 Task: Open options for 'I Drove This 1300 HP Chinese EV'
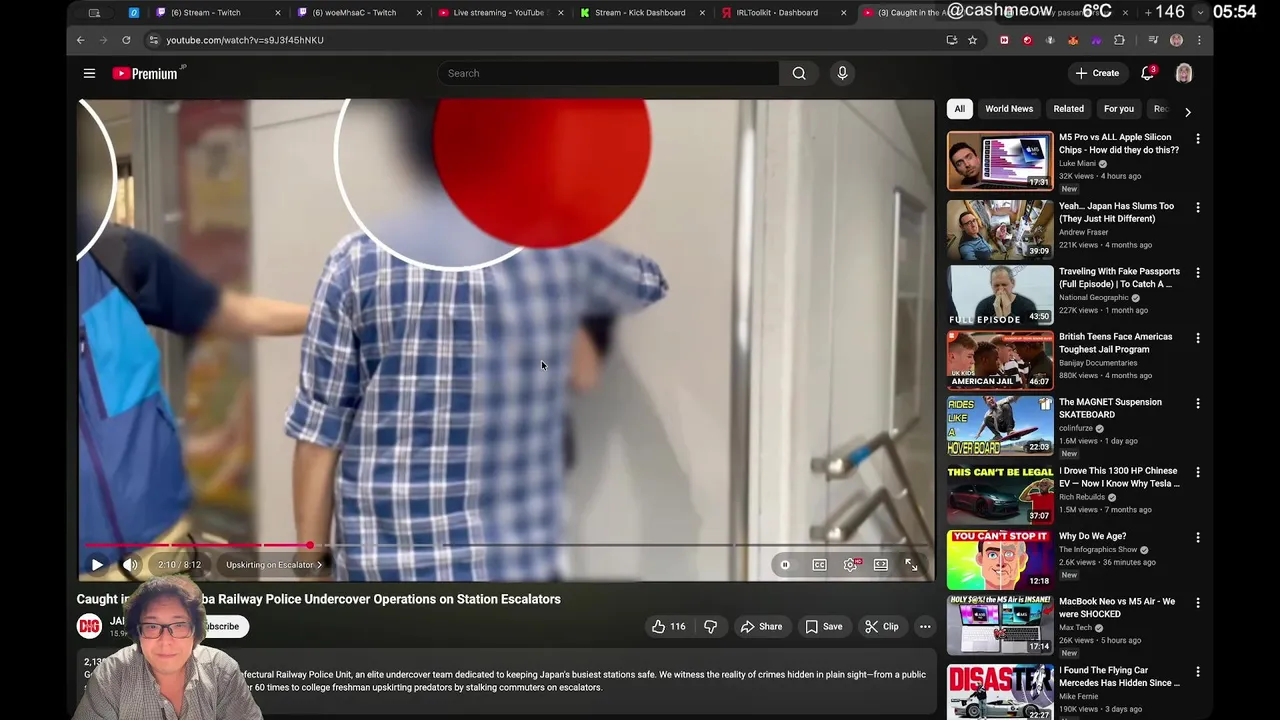pyautogui.click(x=1197, y=472)
